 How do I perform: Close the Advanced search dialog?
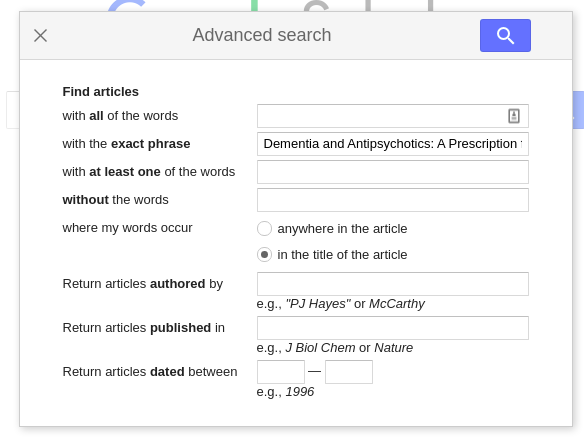[x=40, y=36]
